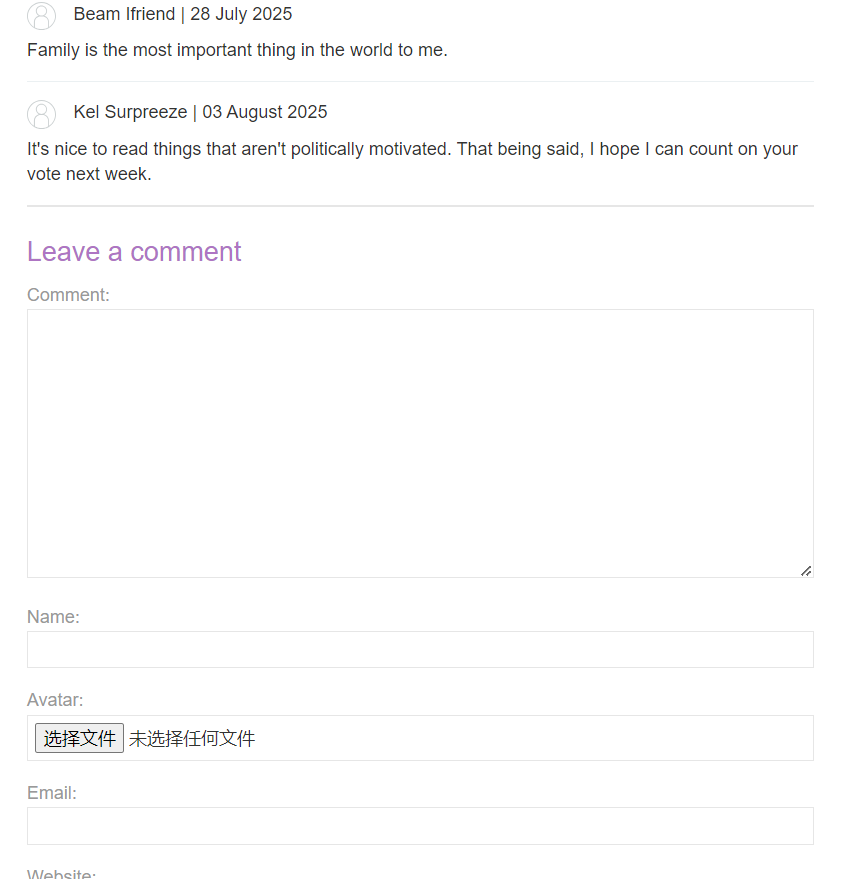This screenshot has width=859, height=879.
Task: Click the "Email:" field label
Action: tap(52, 793)
